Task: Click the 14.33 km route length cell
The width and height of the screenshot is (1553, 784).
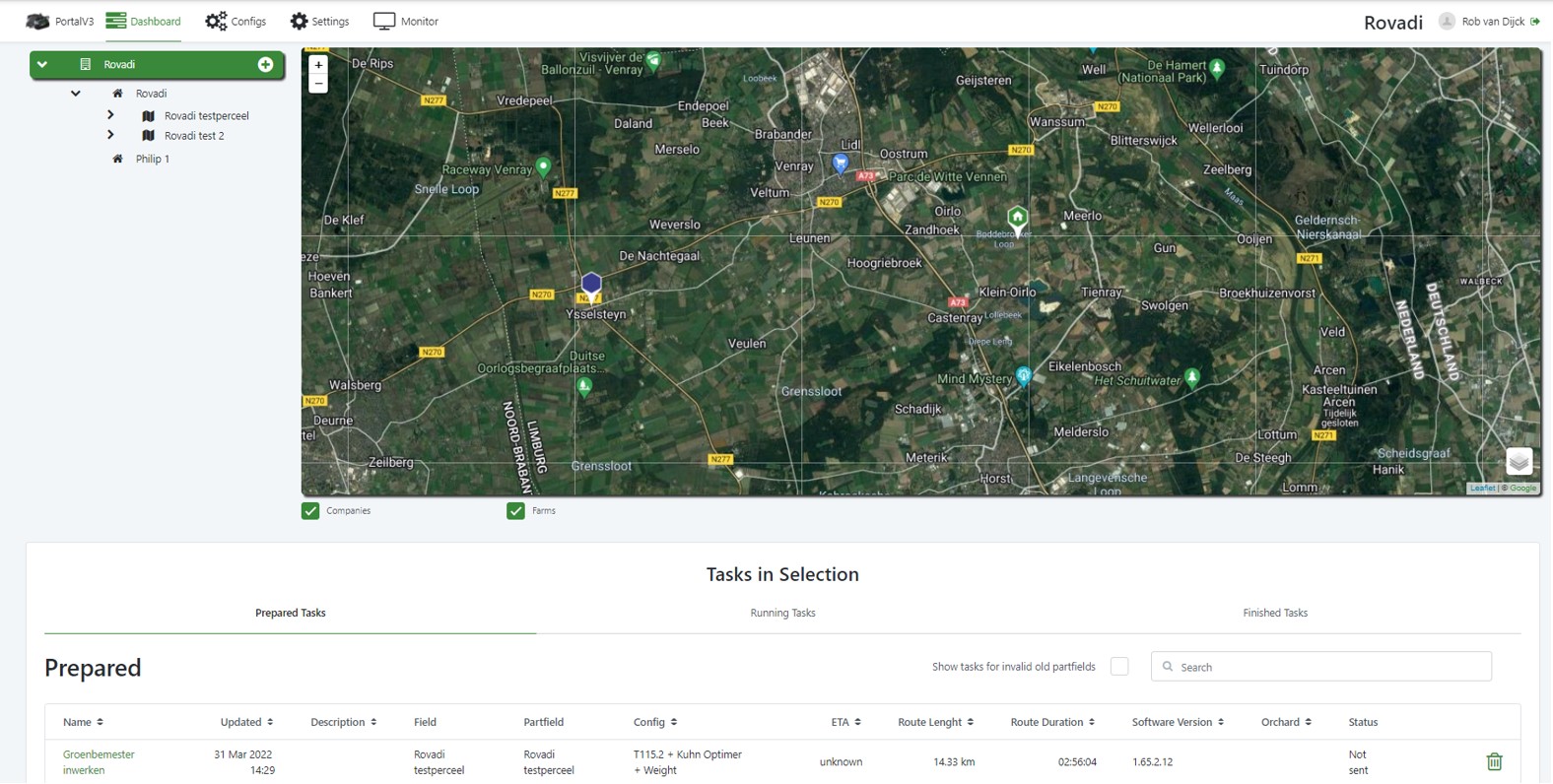Action: click(x=954, y=762)
